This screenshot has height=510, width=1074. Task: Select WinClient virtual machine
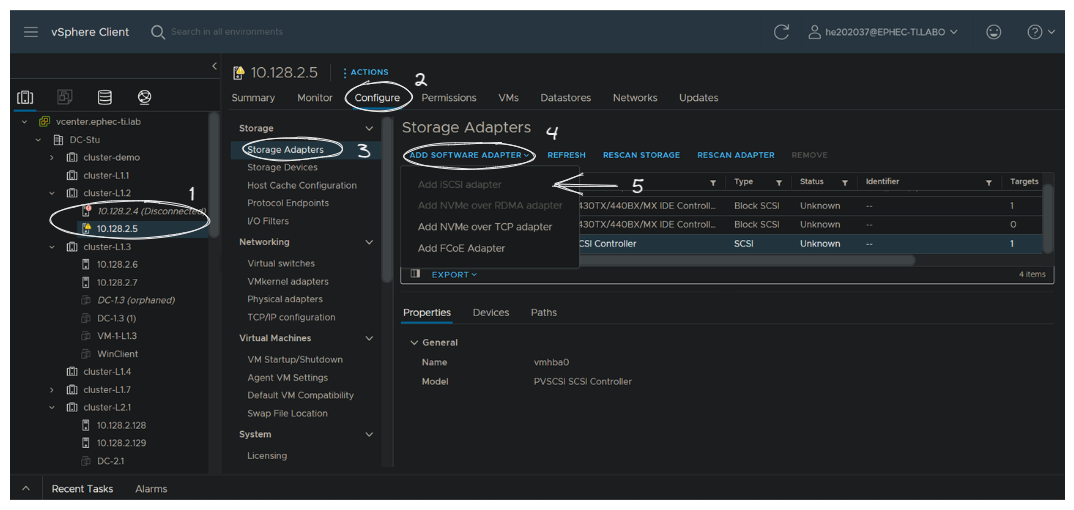click(117, 354)
